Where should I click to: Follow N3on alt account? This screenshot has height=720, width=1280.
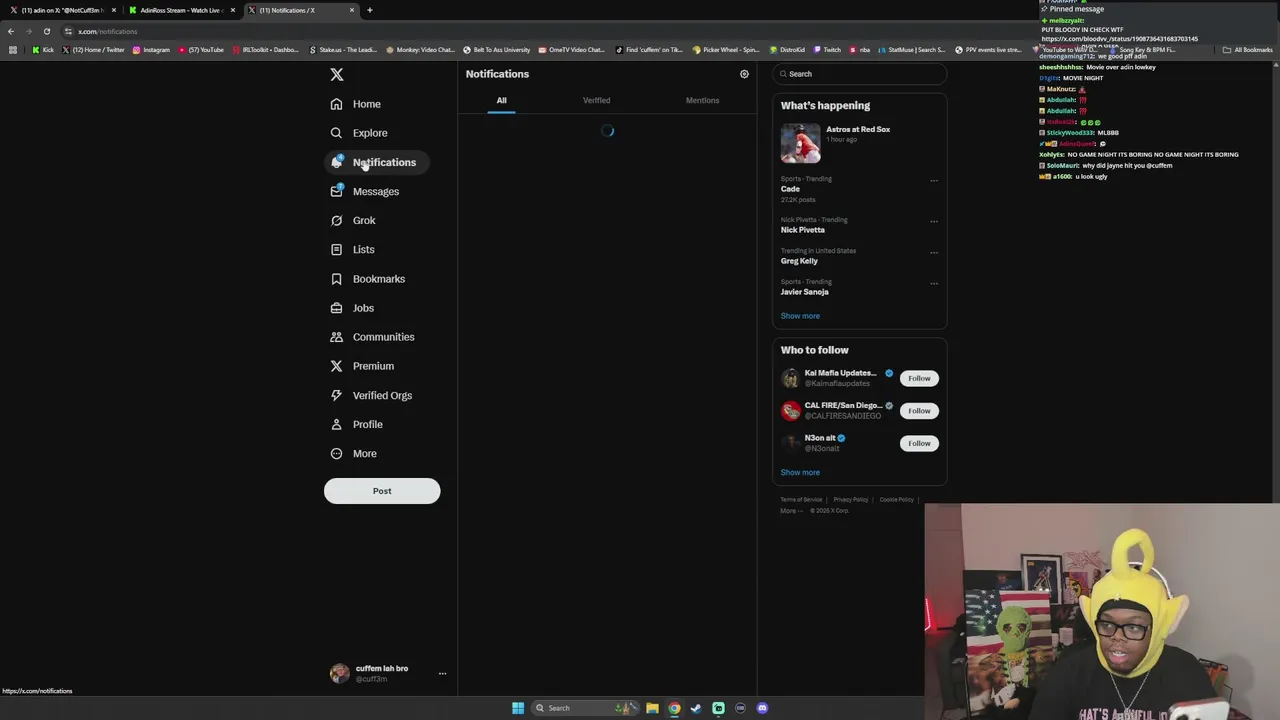click(919, 443)
